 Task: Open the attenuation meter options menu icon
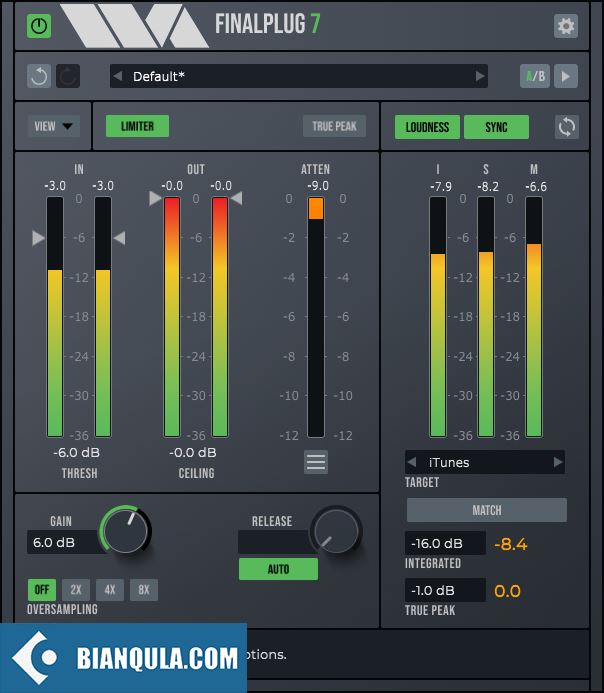tap(316, 462)
